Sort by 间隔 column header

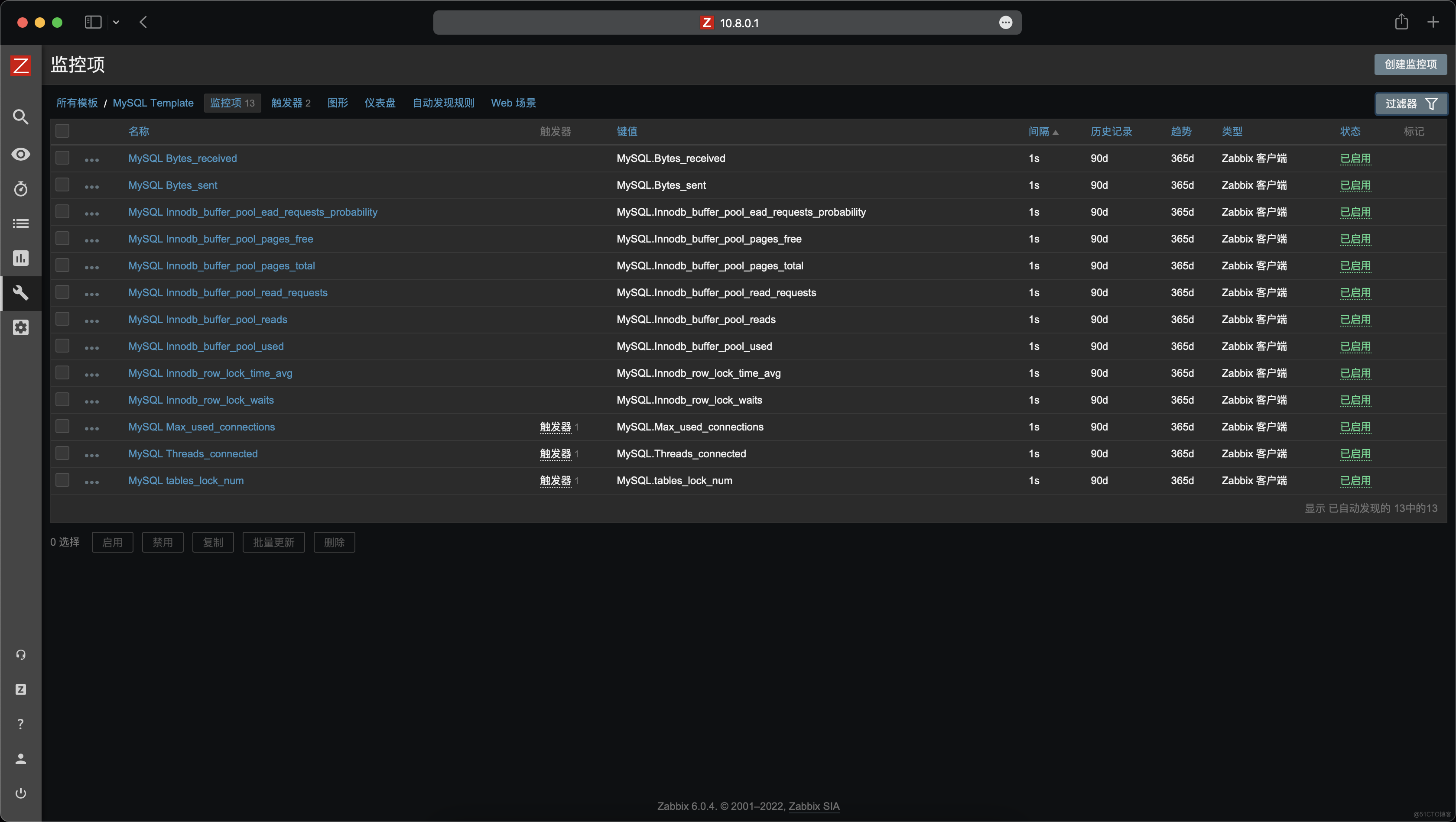(1043, 132)
